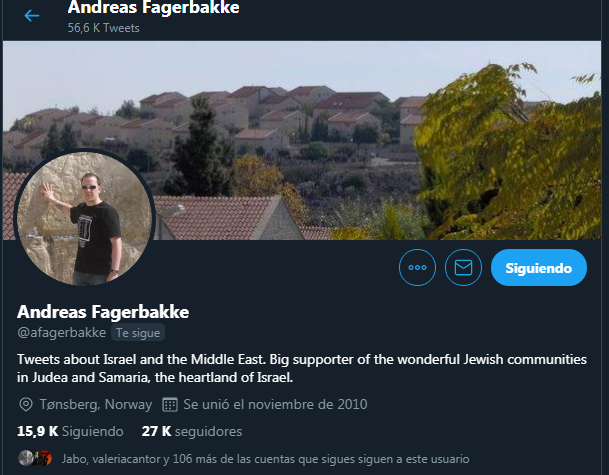Image resolution: width=609 pixels, height=475 pixels.
Task: Click the Tønsberg, Norway location text
Action: (96, 404)
